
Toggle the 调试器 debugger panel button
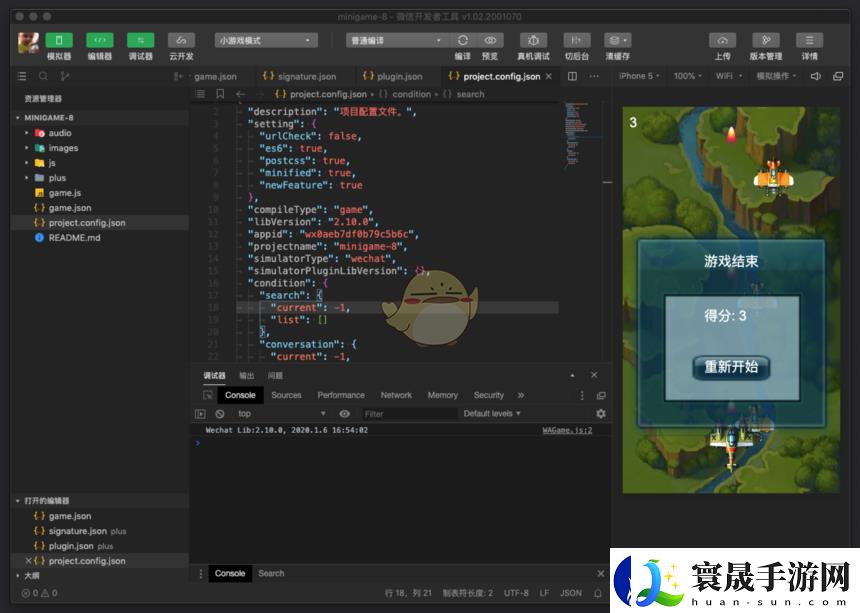(141, 40)
